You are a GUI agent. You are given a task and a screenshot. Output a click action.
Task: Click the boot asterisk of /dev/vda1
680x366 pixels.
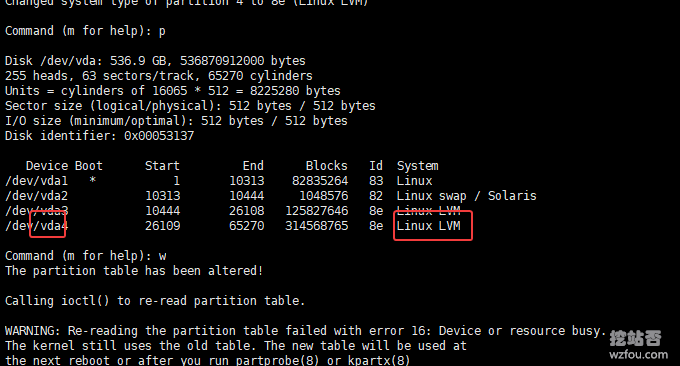(x=92, y=180)
